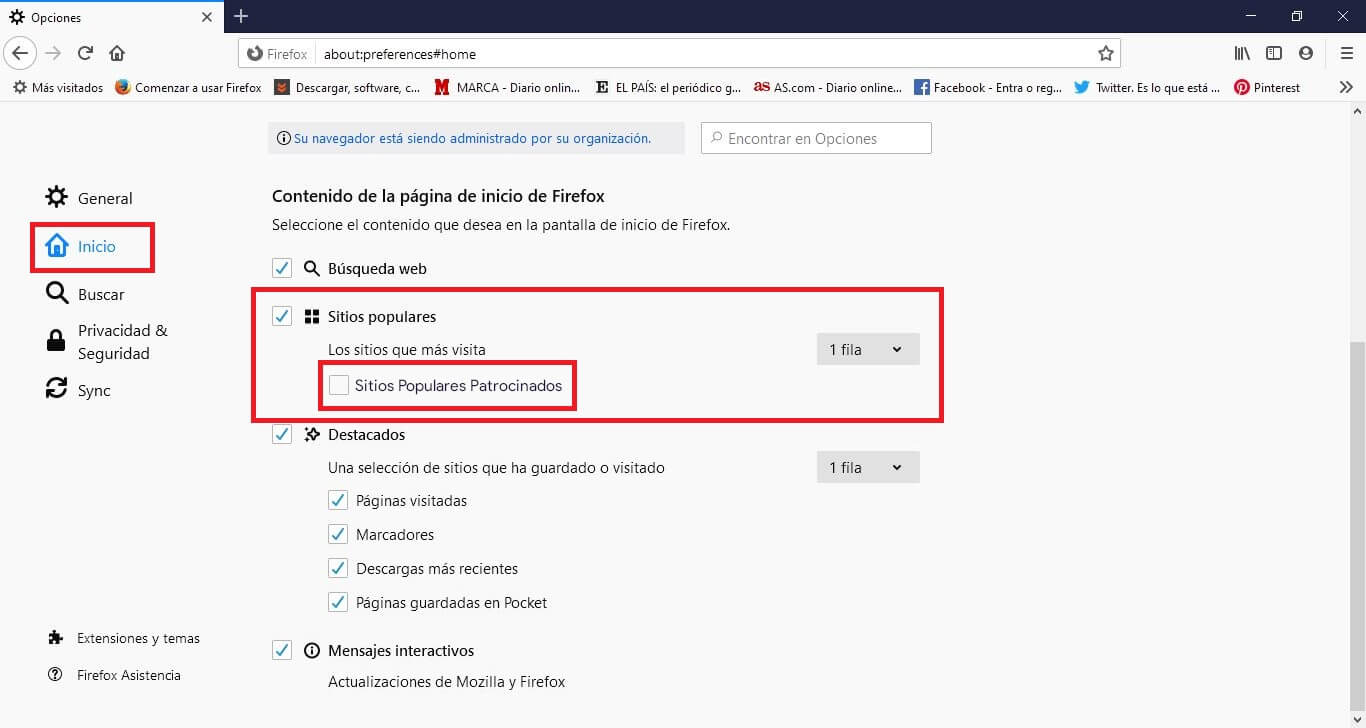Click the Destacados sparkle icon
The height and width of the screenshot is (728, 1366).
[x=311, y=435]
